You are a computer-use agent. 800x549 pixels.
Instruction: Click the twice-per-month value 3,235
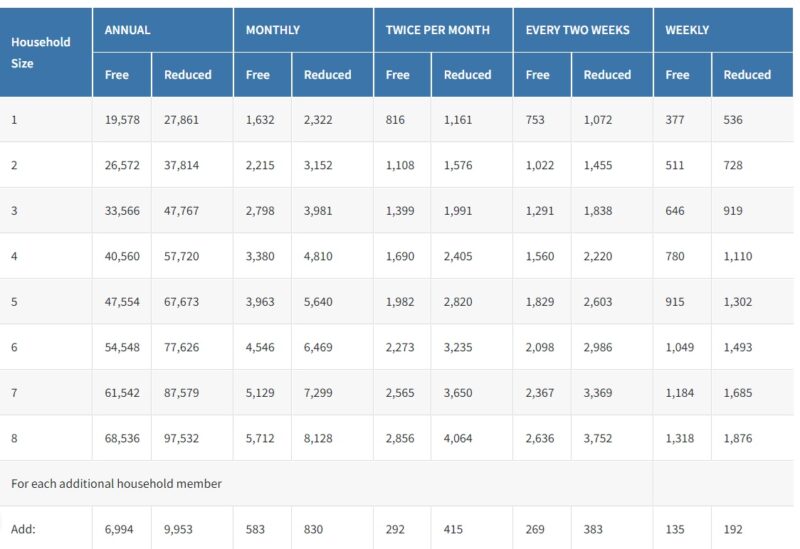(461, 347)
